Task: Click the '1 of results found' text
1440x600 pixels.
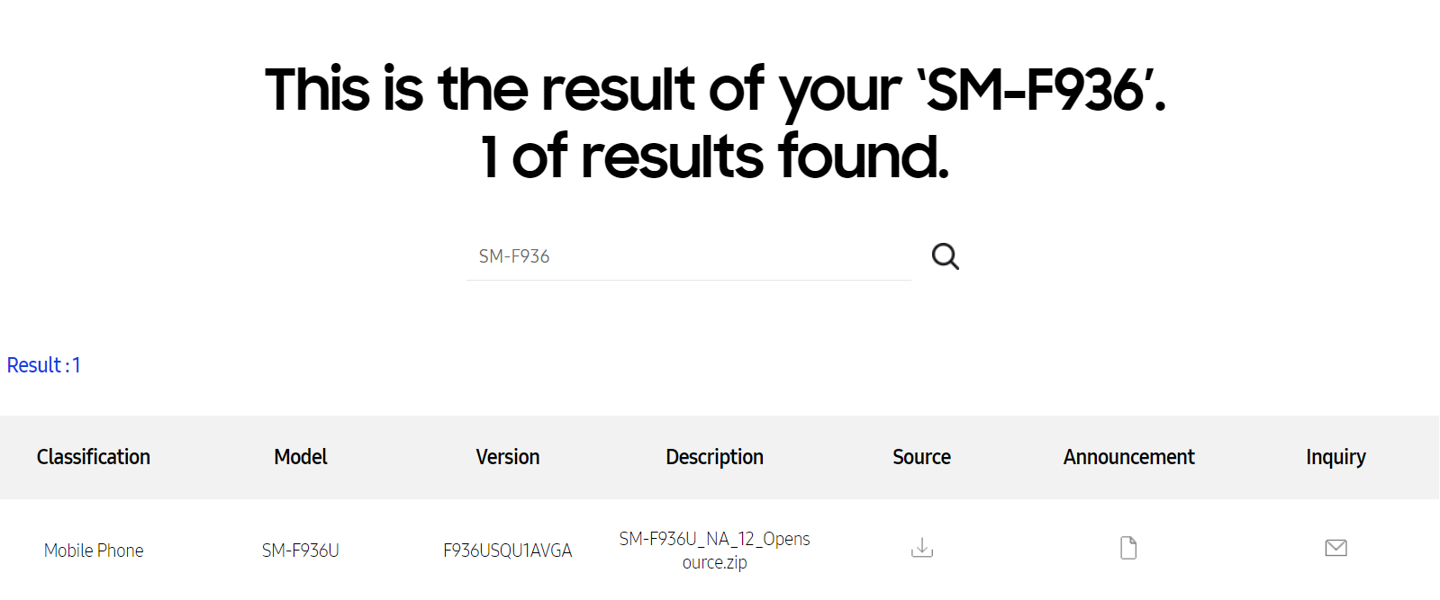Action: [715, 158]
